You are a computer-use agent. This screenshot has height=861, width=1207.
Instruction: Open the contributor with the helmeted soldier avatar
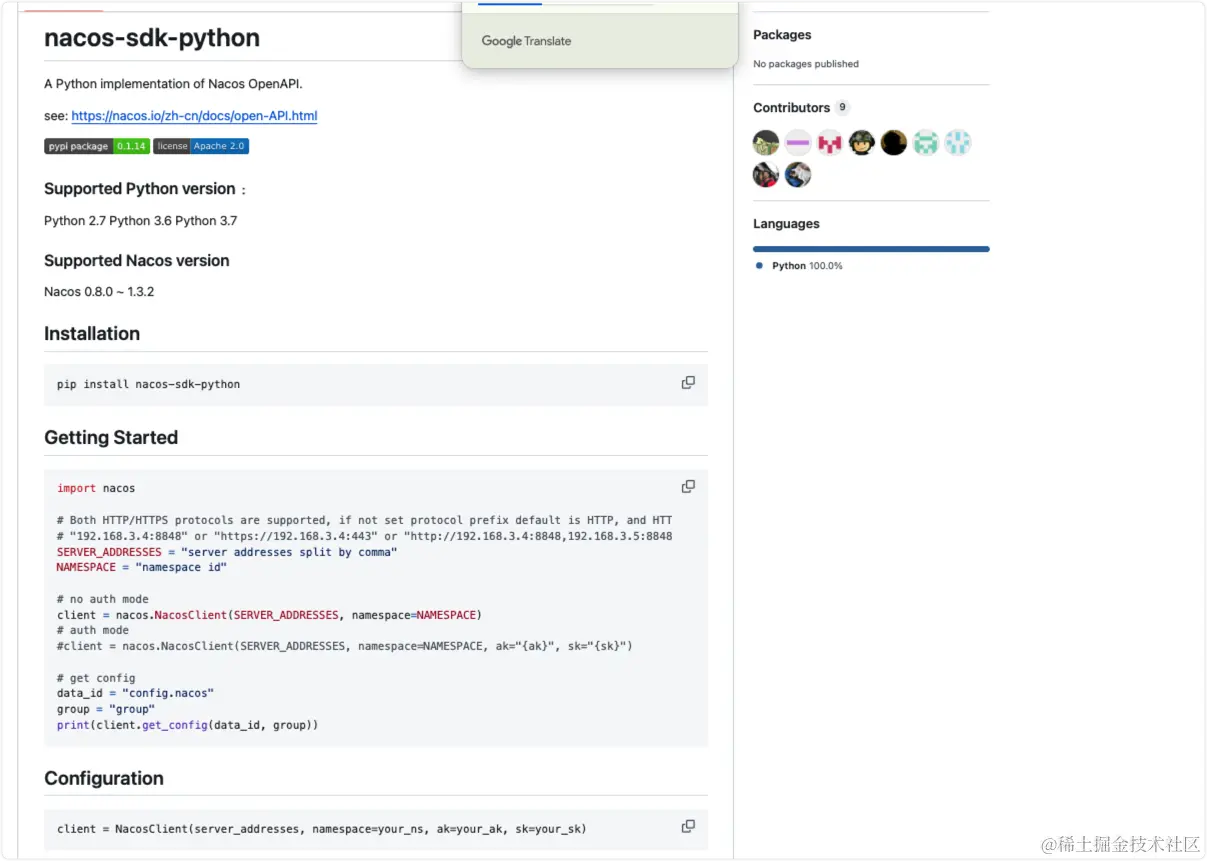click(x=862, y=143)
